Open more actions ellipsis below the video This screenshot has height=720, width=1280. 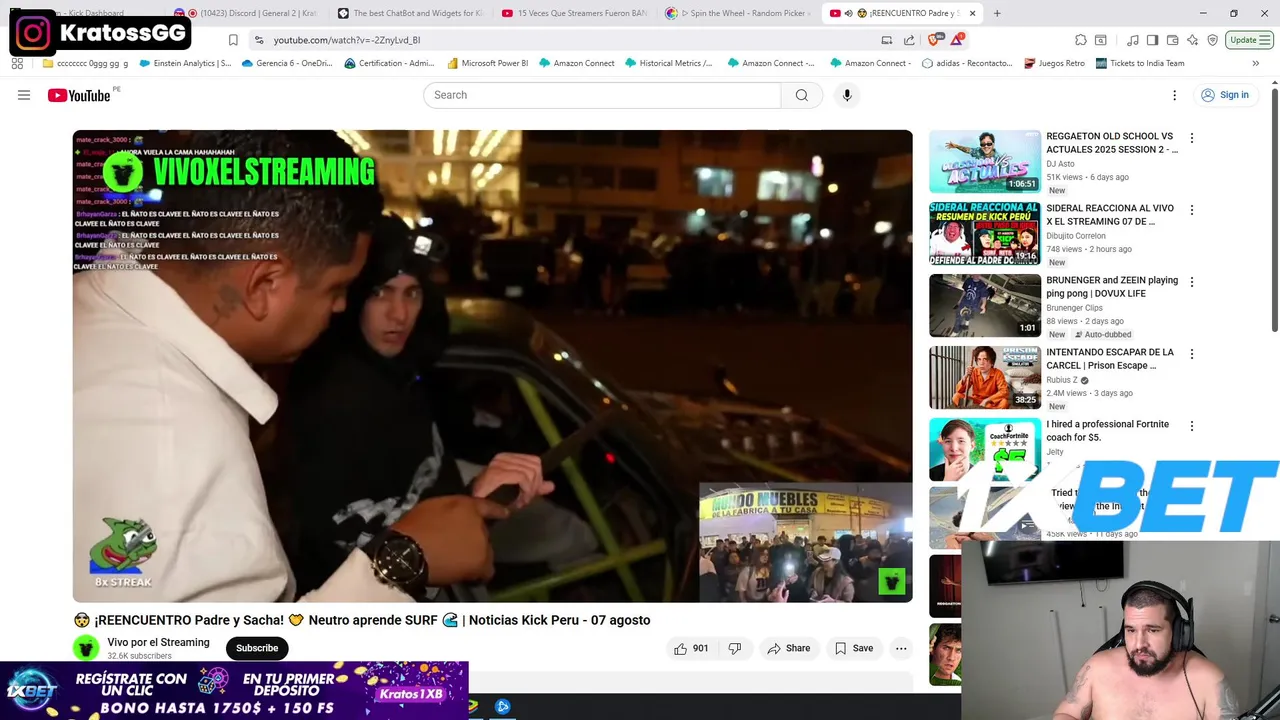pos(901,648)
